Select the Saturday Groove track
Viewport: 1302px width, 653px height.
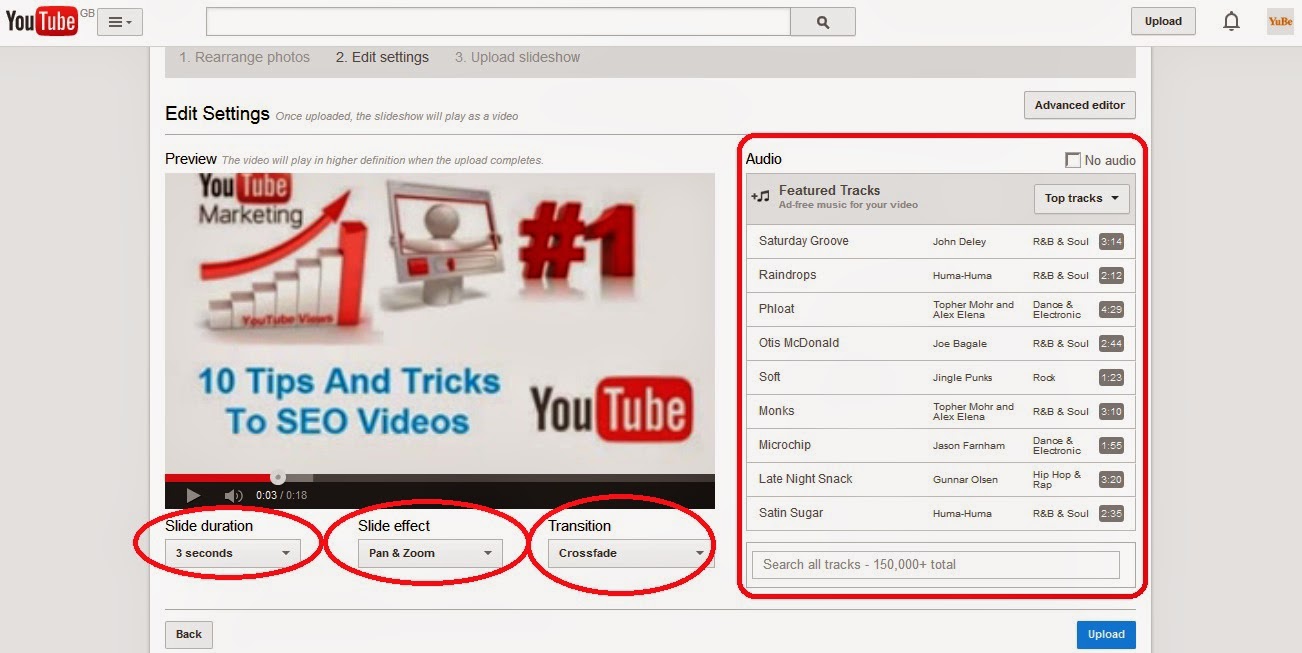coord(941,241)
